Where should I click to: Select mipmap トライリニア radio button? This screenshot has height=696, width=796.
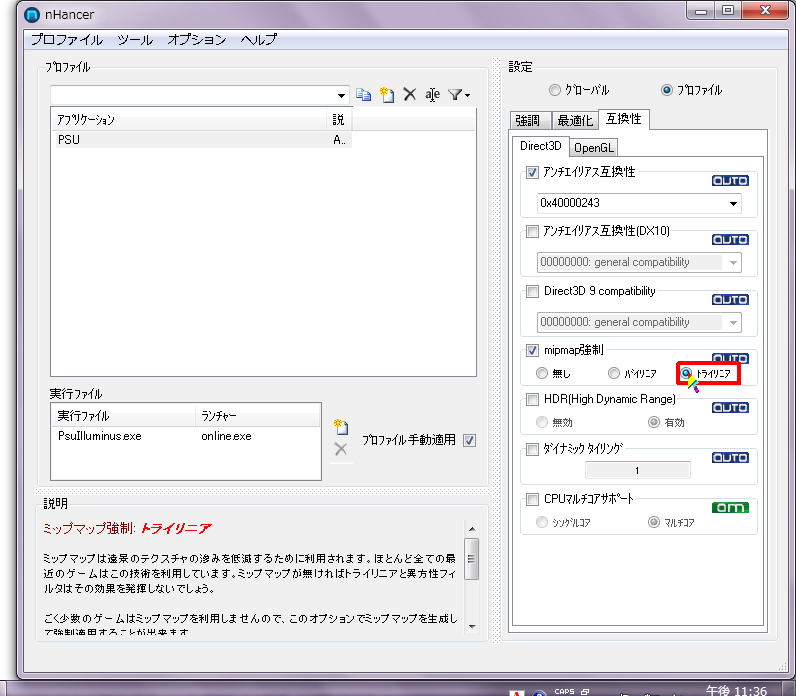pos(686,374)
